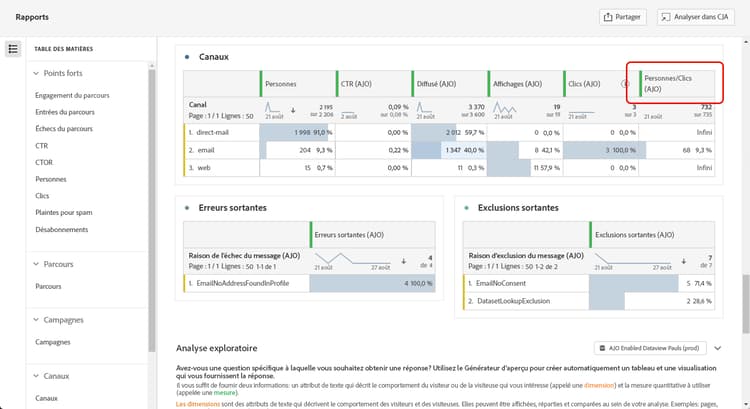The width and height of the screenshot is (750, 409).
Task: Collapse Analyse exploratoire section chevron
Action: click(717, 348)
